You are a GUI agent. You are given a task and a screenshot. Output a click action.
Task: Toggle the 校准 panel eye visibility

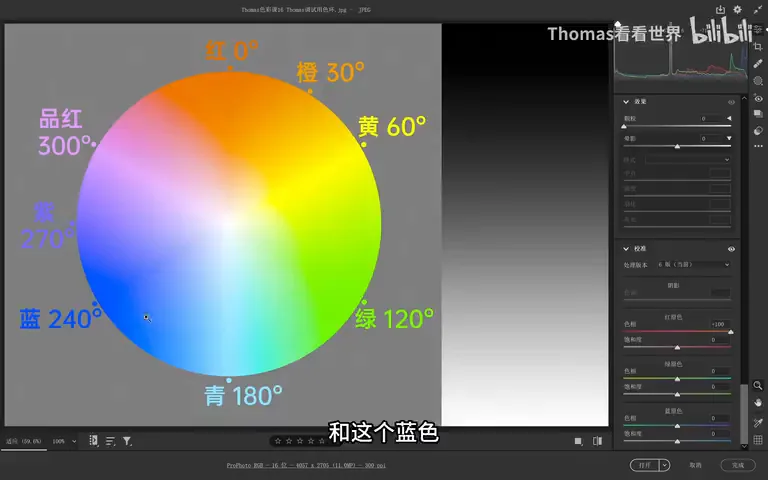(x=731, y=249)
